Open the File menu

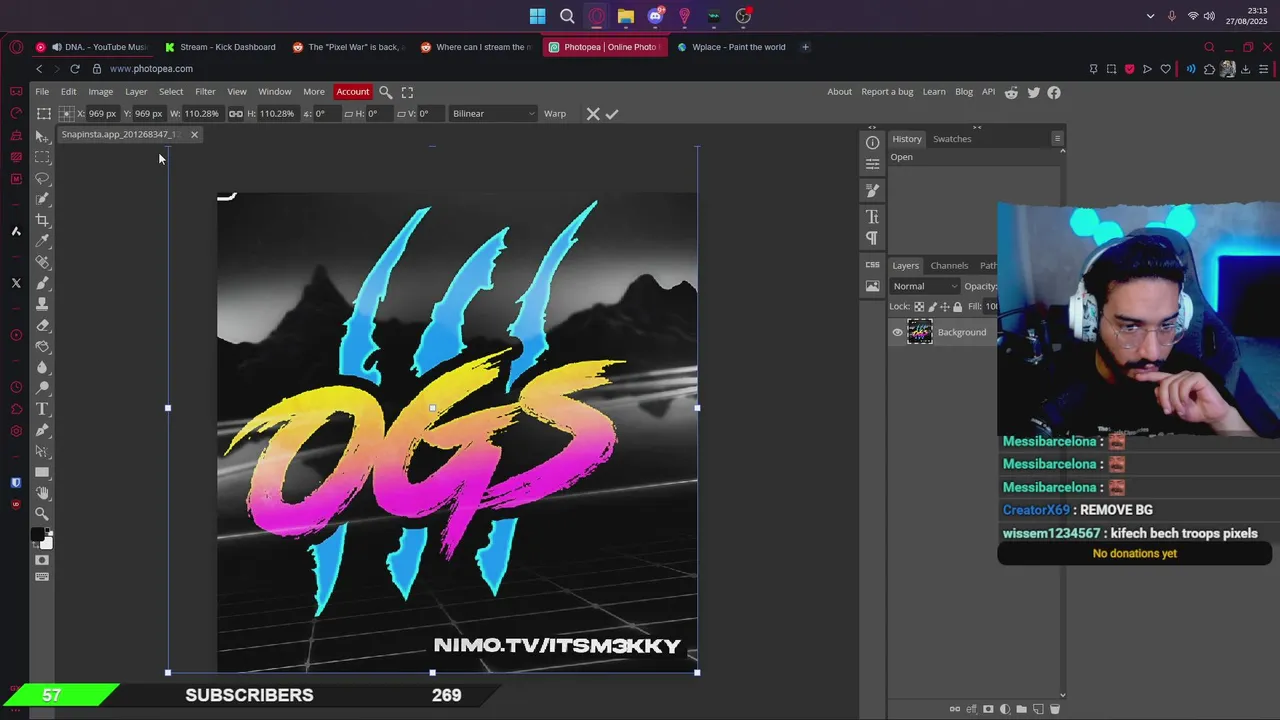coord(42,92)
